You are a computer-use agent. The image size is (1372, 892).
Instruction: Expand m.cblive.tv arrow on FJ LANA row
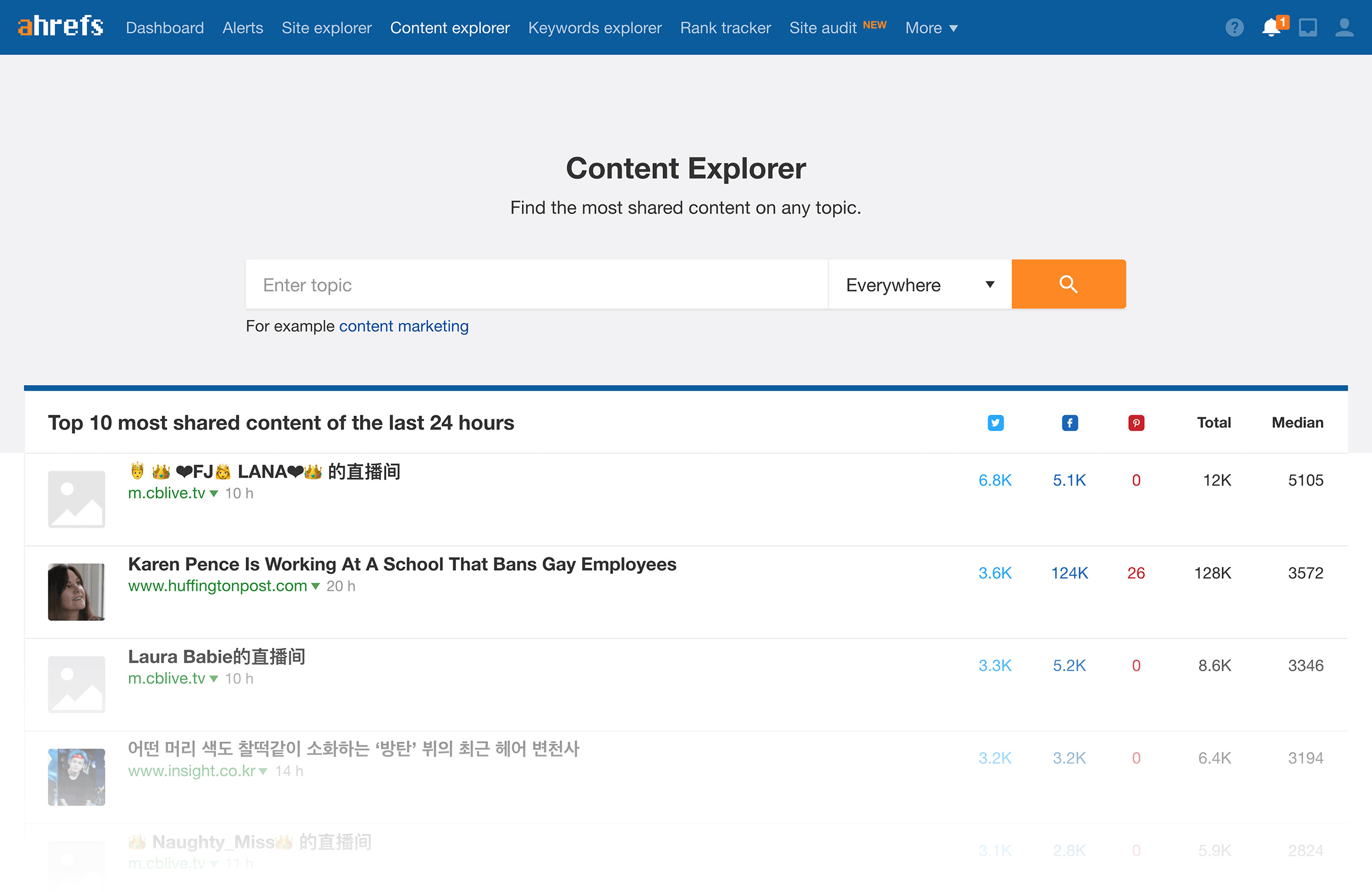[214, 494]
